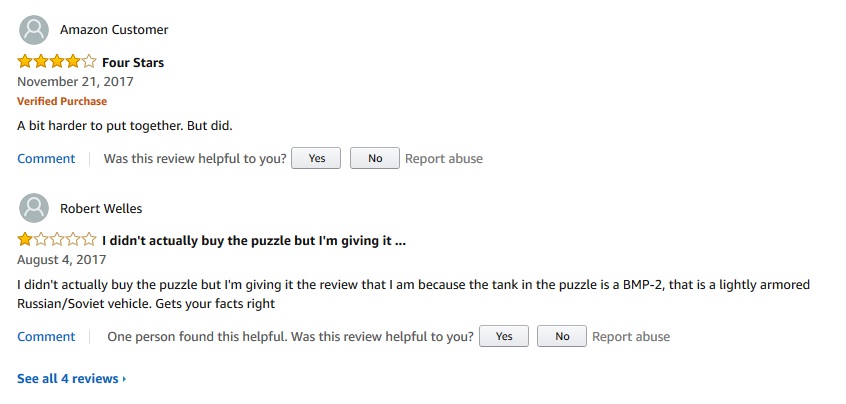846x404 pixels.
Task: Report abuse on the Four Stars review
Action: pyautogui.click(x=444, y=159)
